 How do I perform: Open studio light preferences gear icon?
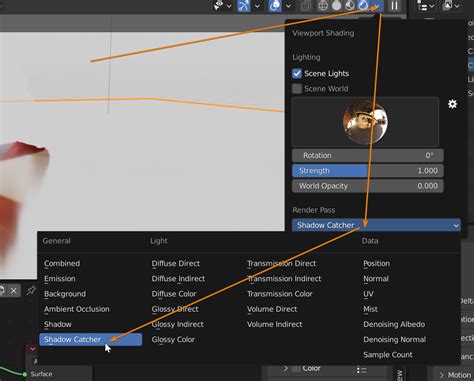click(x=452, y=104)
